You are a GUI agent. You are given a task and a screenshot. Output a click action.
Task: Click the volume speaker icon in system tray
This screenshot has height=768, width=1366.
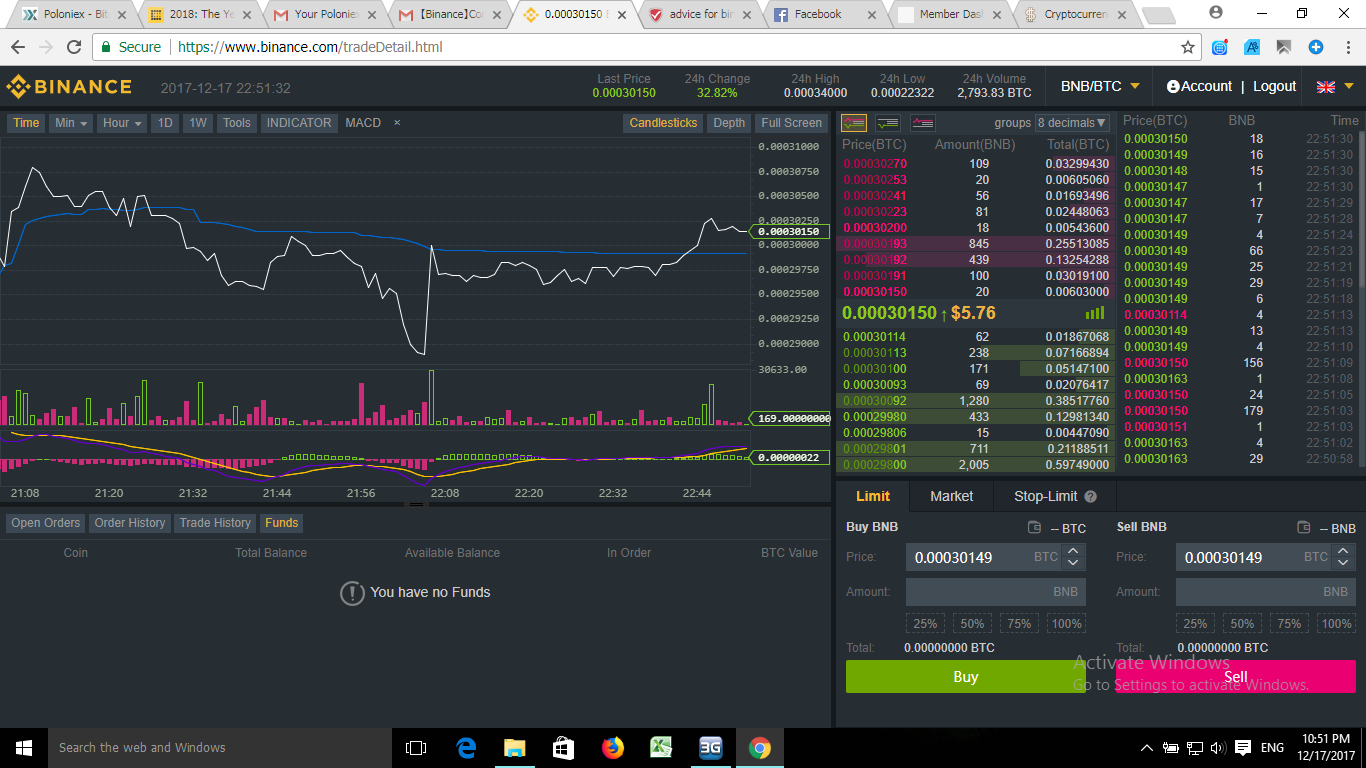1218,747
